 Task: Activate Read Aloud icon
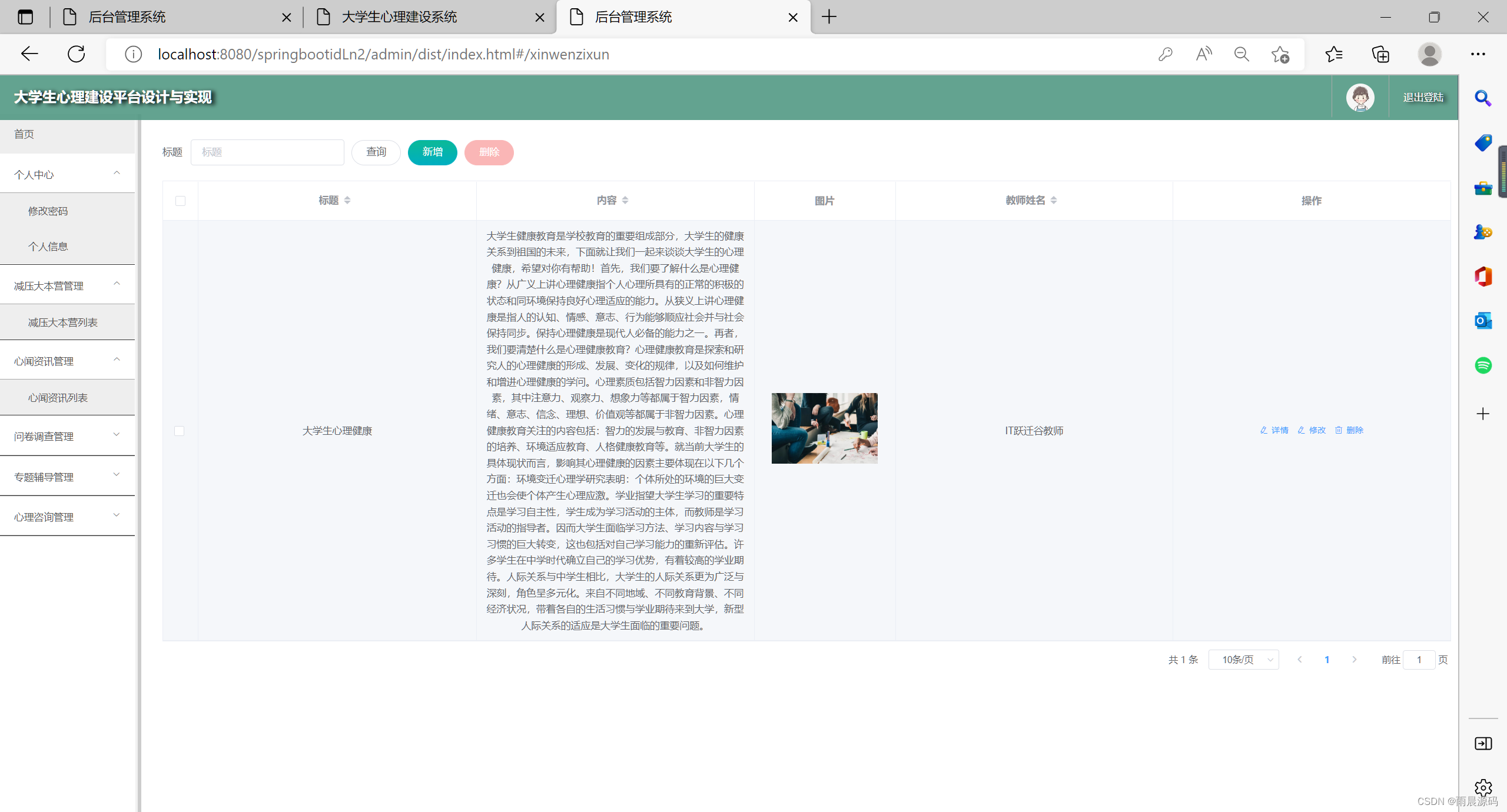[1204, 54]
